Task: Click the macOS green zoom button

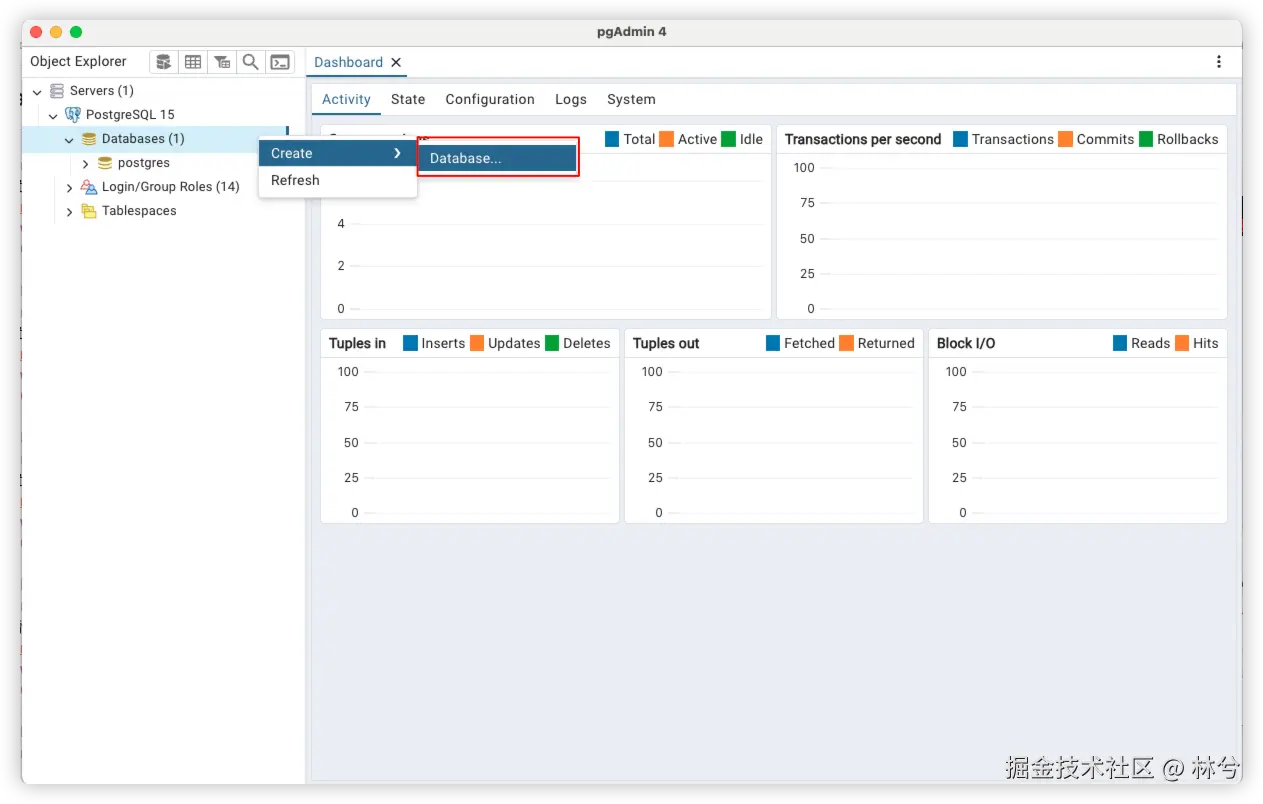Action: pos(76,32)
